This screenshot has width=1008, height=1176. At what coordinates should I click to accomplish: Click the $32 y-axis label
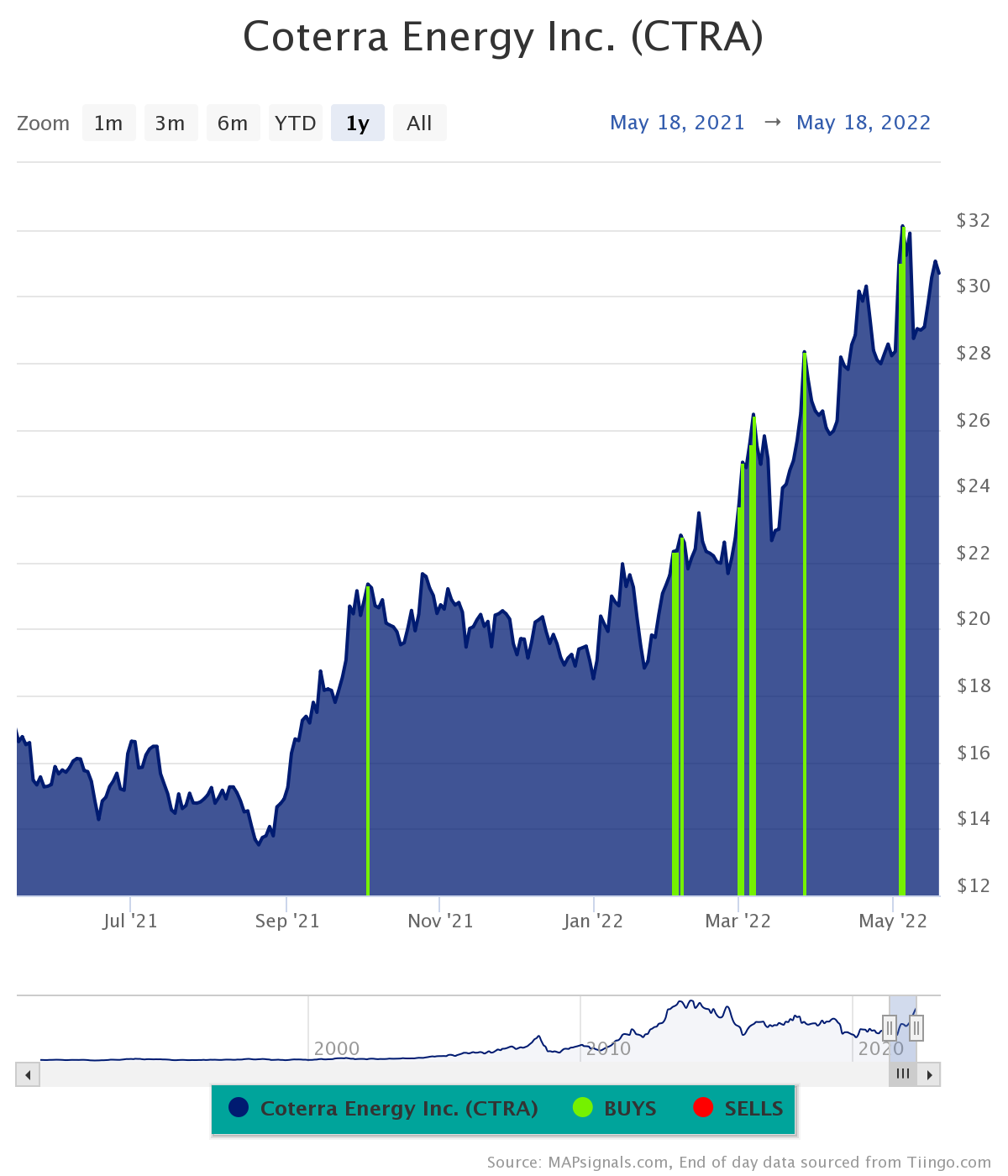click(974, 220)
